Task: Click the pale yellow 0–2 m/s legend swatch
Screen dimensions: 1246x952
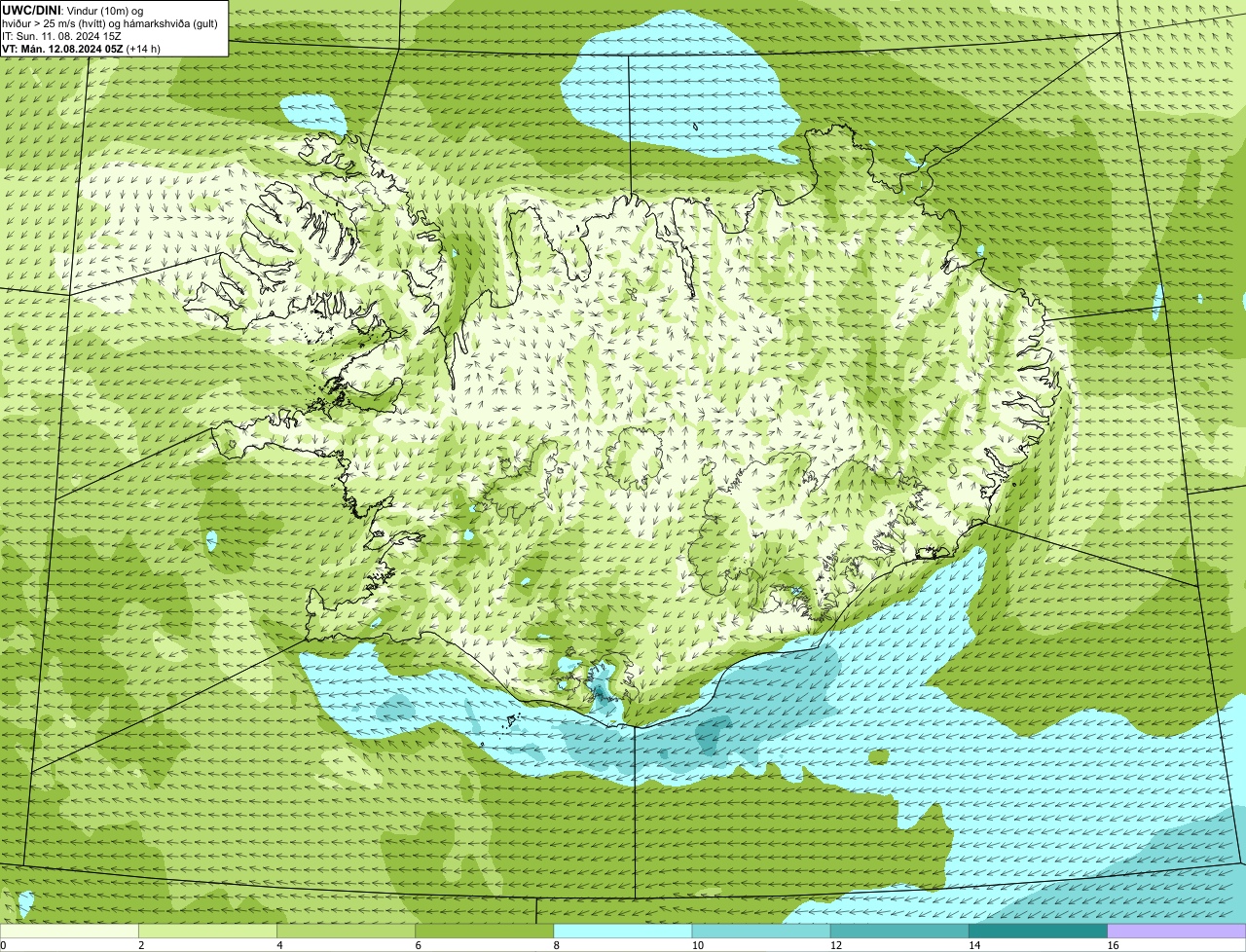Action: [69, 932]
